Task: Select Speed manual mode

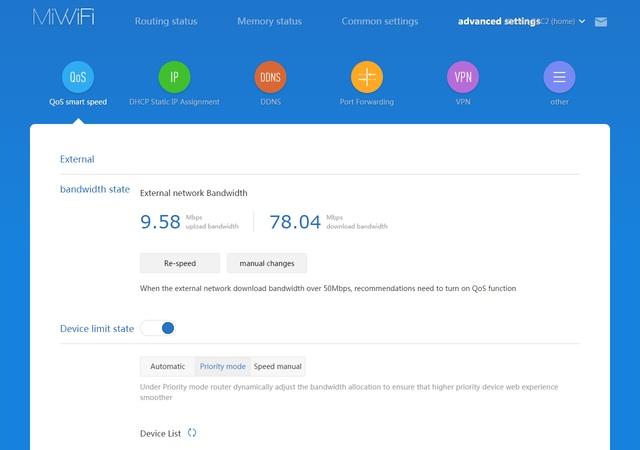Action: 278,366
